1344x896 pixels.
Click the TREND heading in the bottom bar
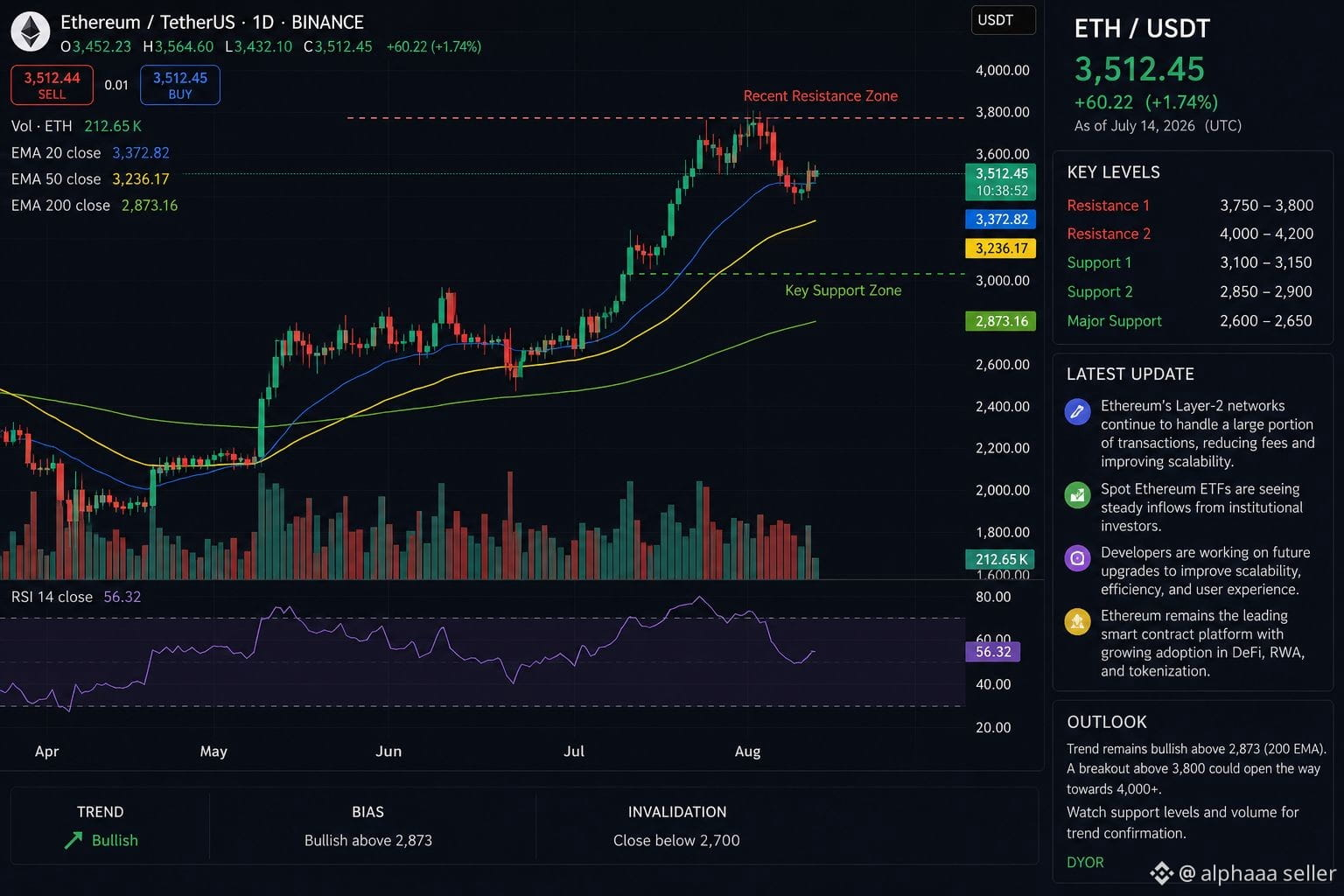coord(101,812)
